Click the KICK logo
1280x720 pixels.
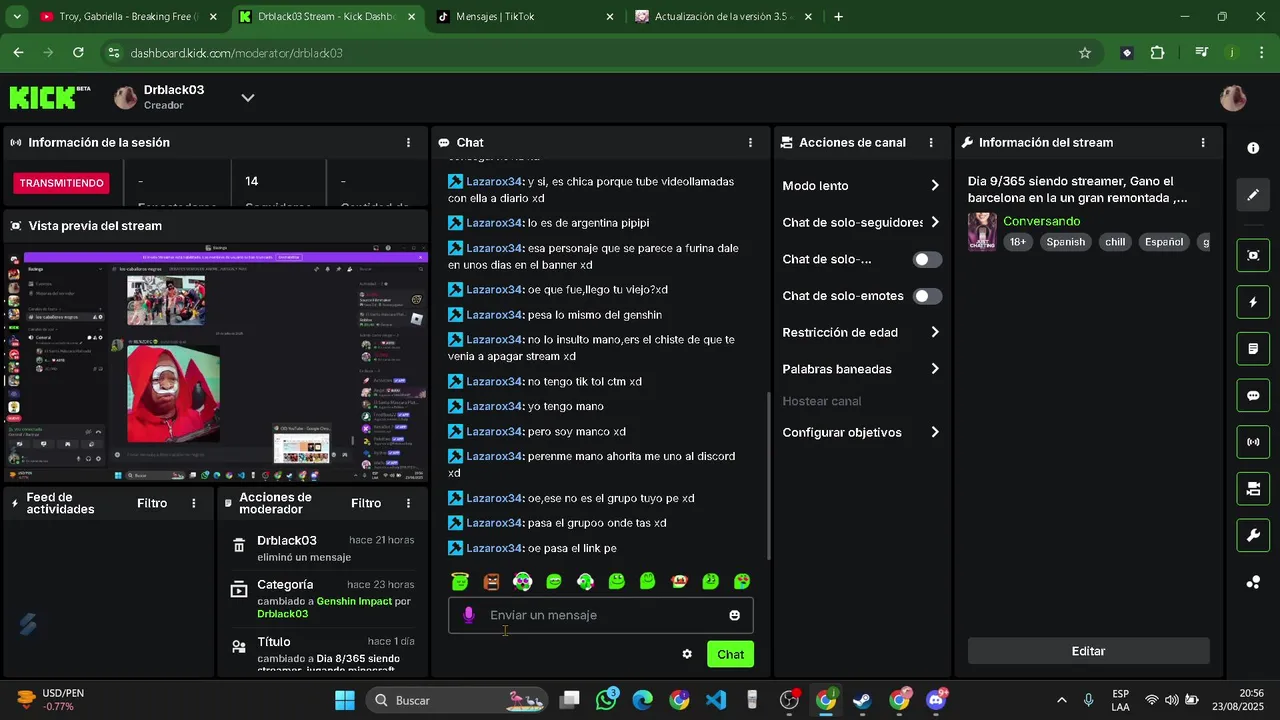(49, 97)
